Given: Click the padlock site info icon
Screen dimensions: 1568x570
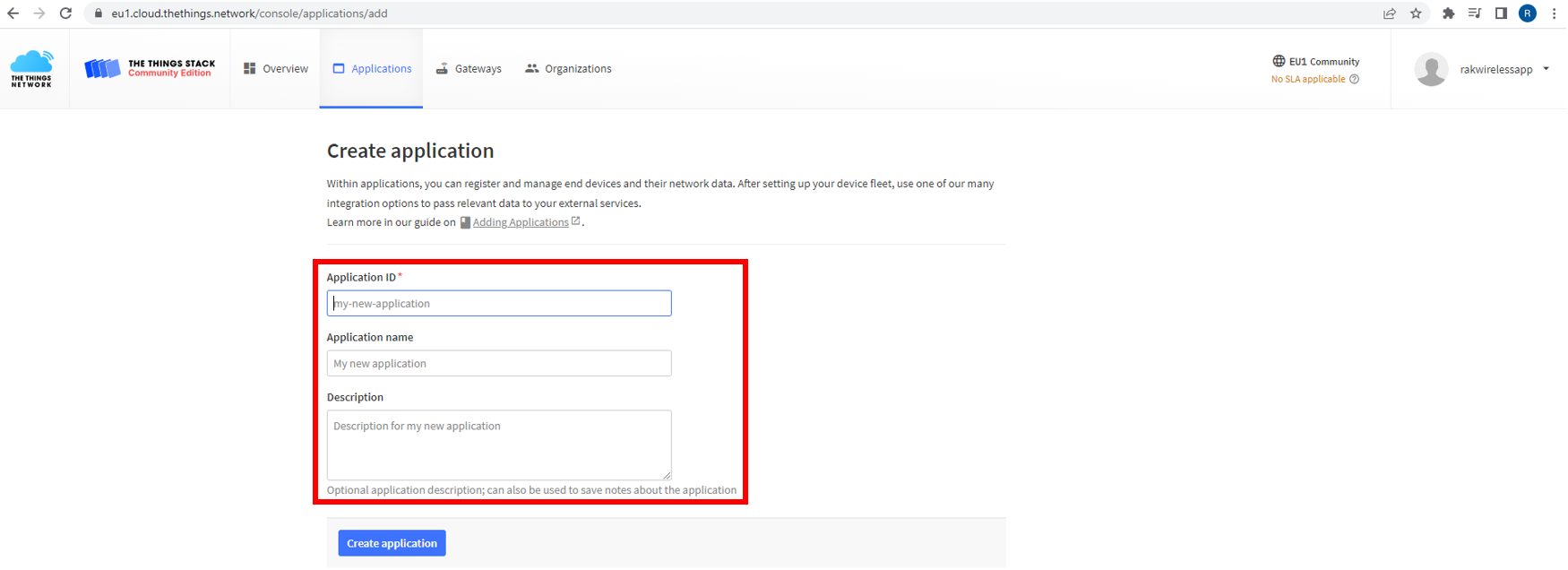Looking at the screenshot, I should point(99,13).
